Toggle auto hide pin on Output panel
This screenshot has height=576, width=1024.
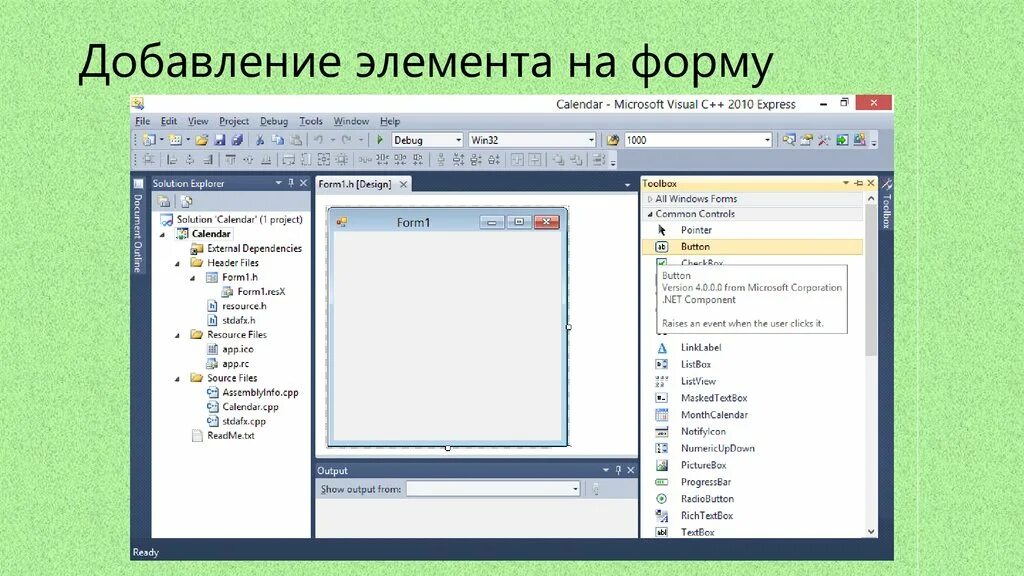pyautogui.click(x=618, y=470)
